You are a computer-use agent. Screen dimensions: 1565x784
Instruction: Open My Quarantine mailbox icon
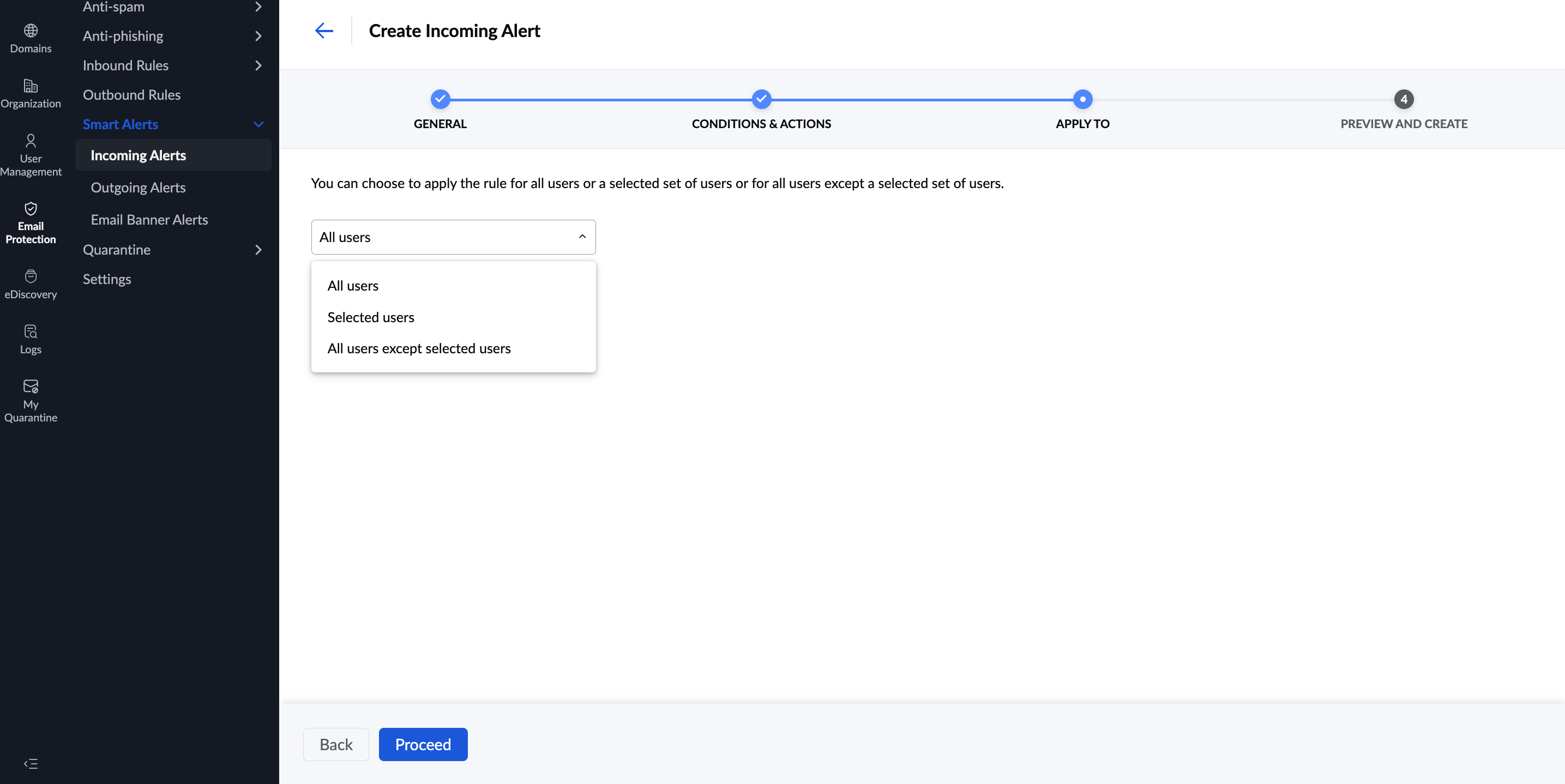point(31,386)
